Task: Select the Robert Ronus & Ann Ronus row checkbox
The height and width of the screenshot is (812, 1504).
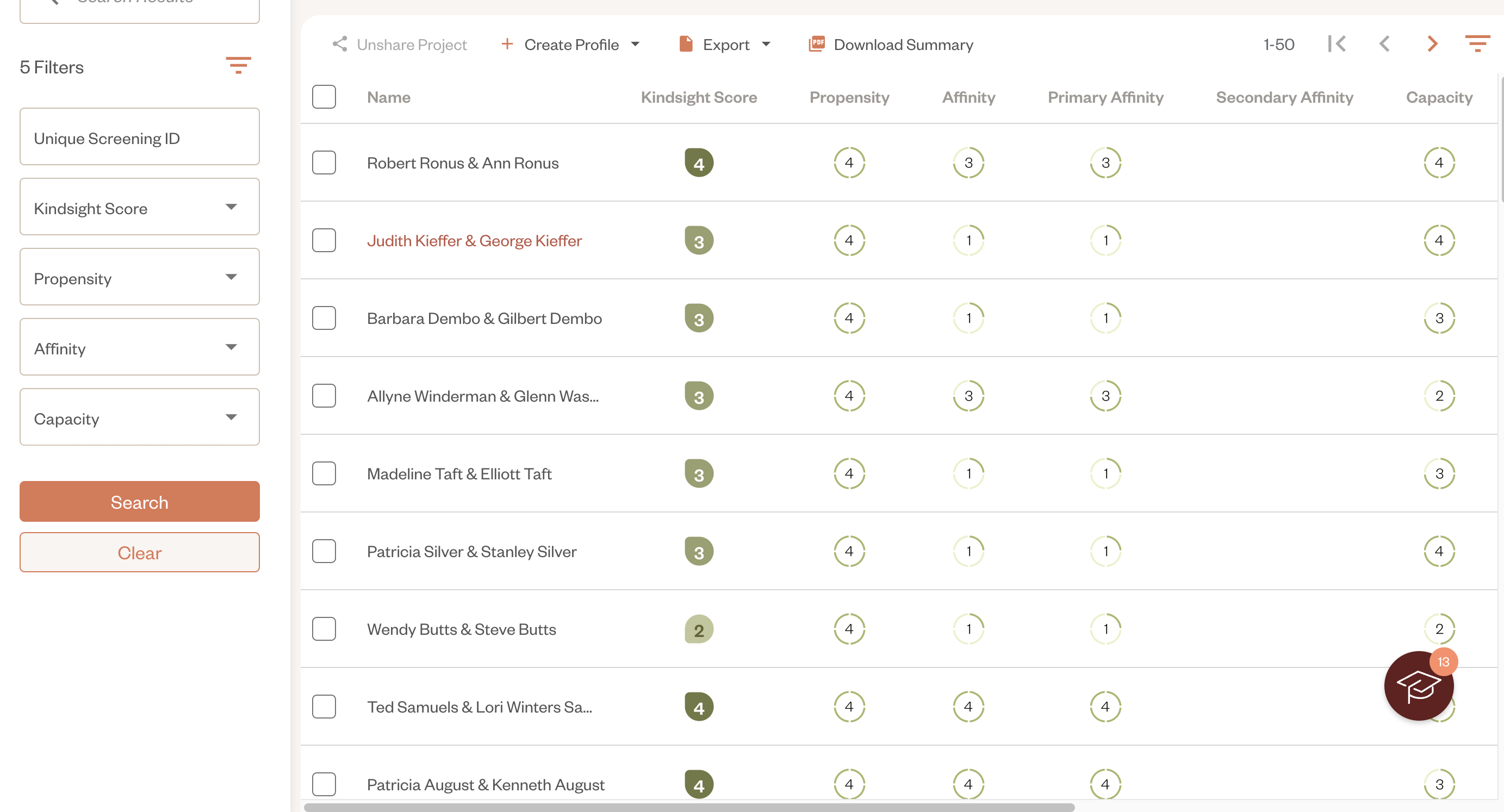Action: coord(324,163)
